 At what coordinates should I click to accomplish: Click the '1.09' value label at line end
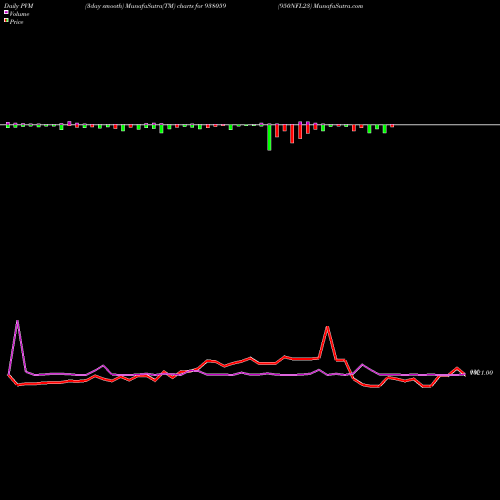click(x=486, y=373)
